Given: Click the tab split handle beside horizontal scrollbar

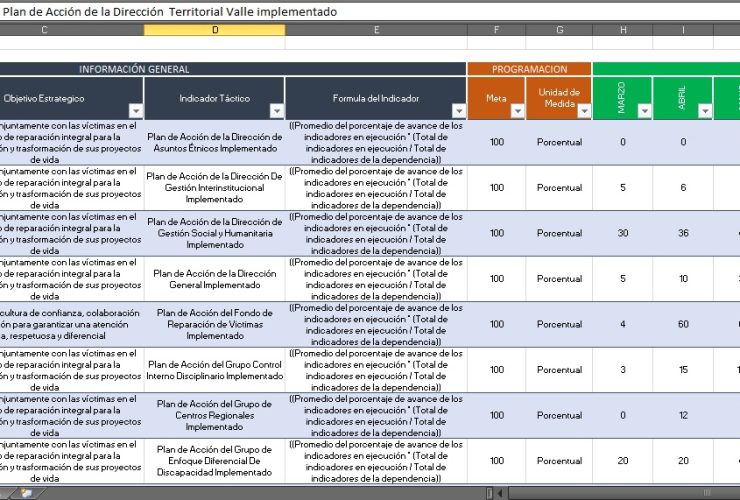Looking at the screenshot, I should (x=489, y=493).
